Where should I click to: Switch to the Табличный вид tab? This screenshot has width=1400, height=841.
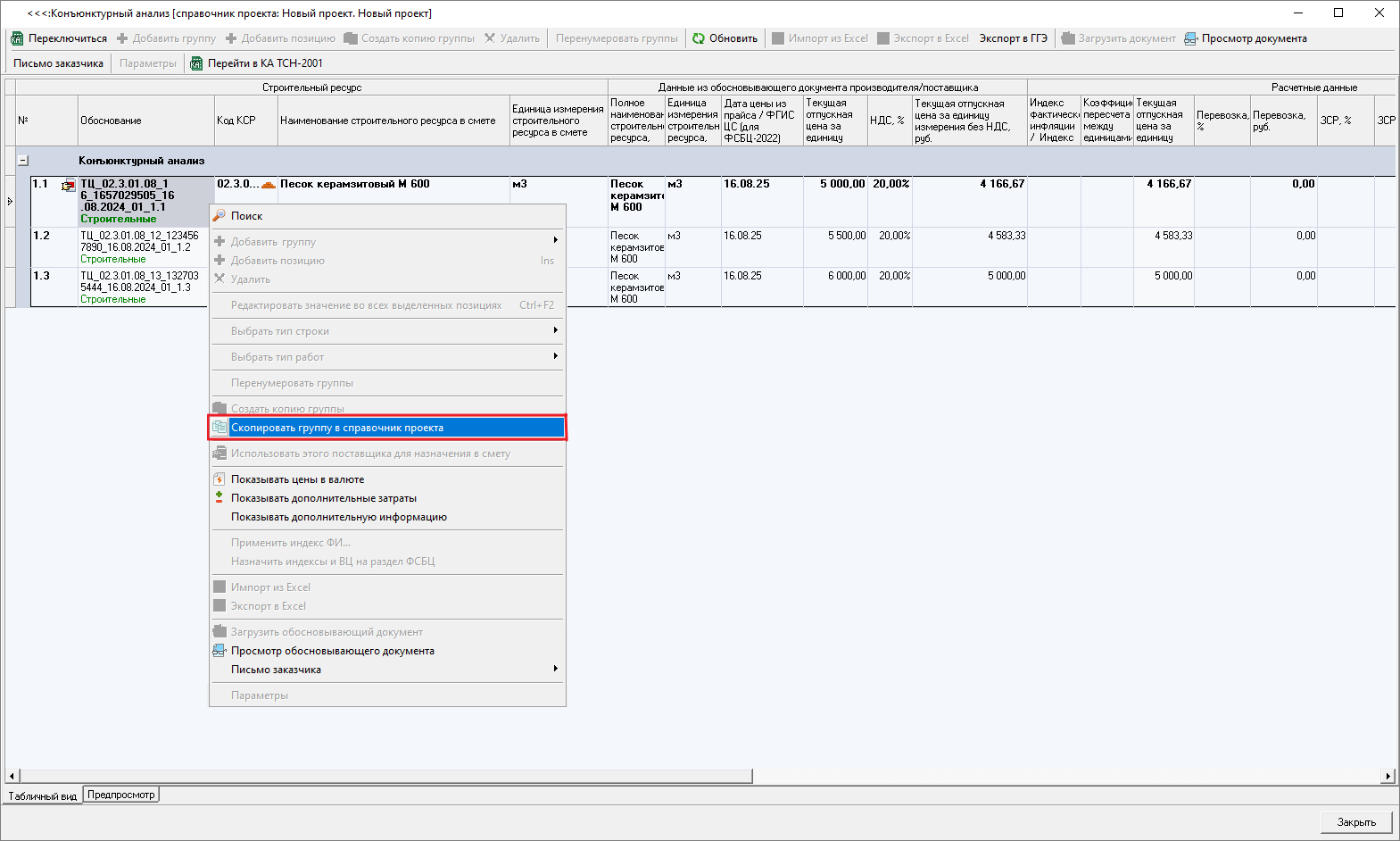click(42, 795)
